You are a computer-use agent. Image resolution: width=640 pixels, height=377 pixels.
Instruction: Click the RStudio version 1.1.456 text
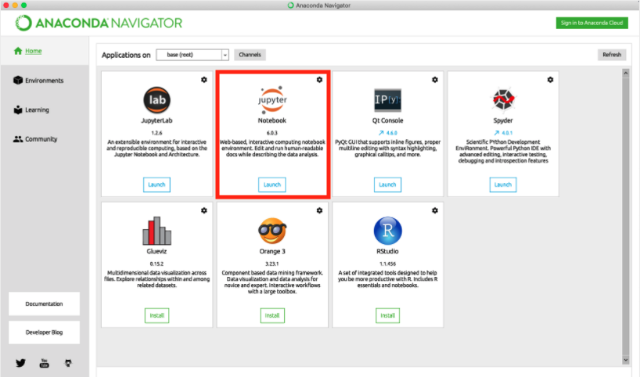(388, 264)
